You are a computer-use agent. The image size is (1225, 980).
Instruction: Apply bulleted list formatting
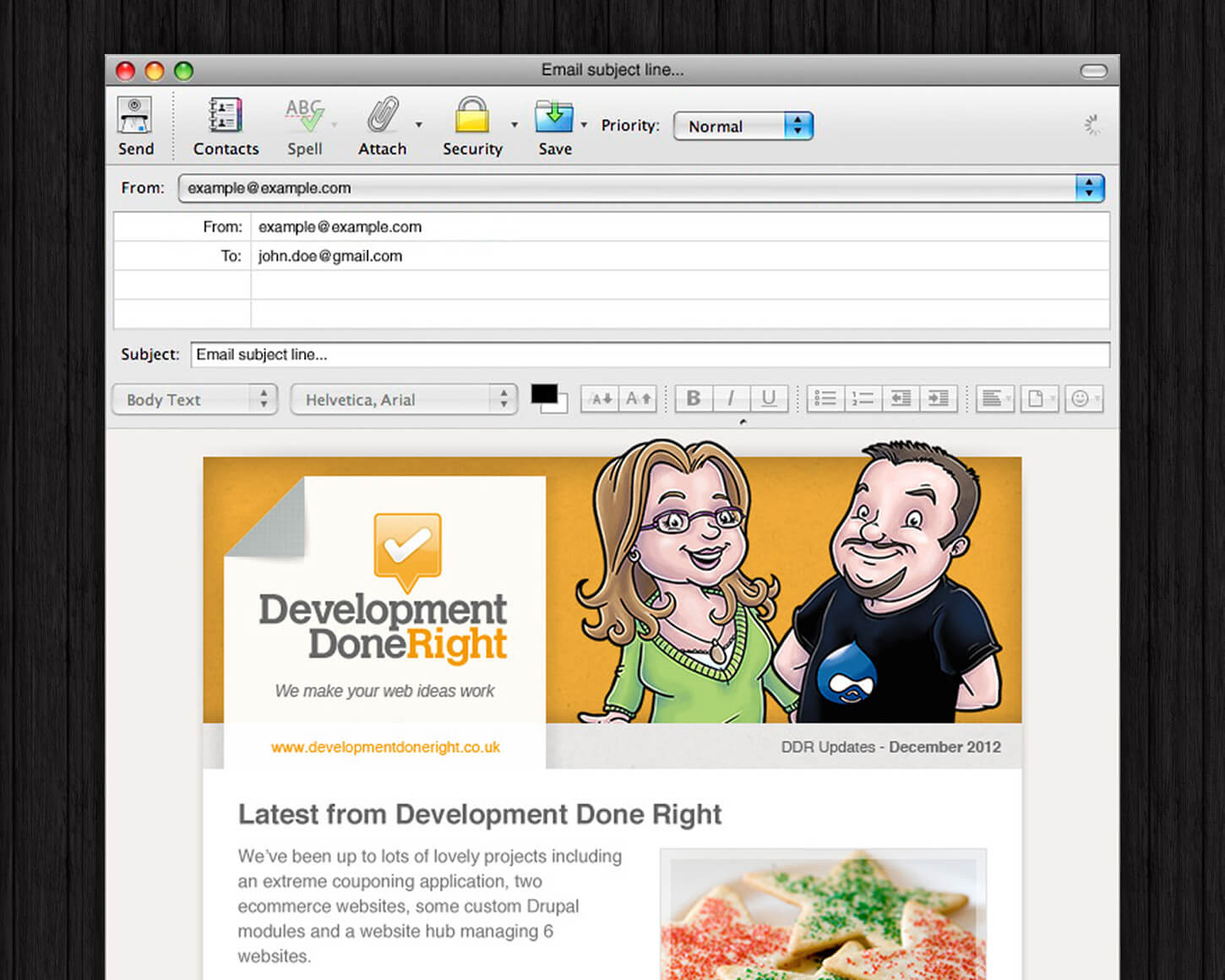click(825, 399)
